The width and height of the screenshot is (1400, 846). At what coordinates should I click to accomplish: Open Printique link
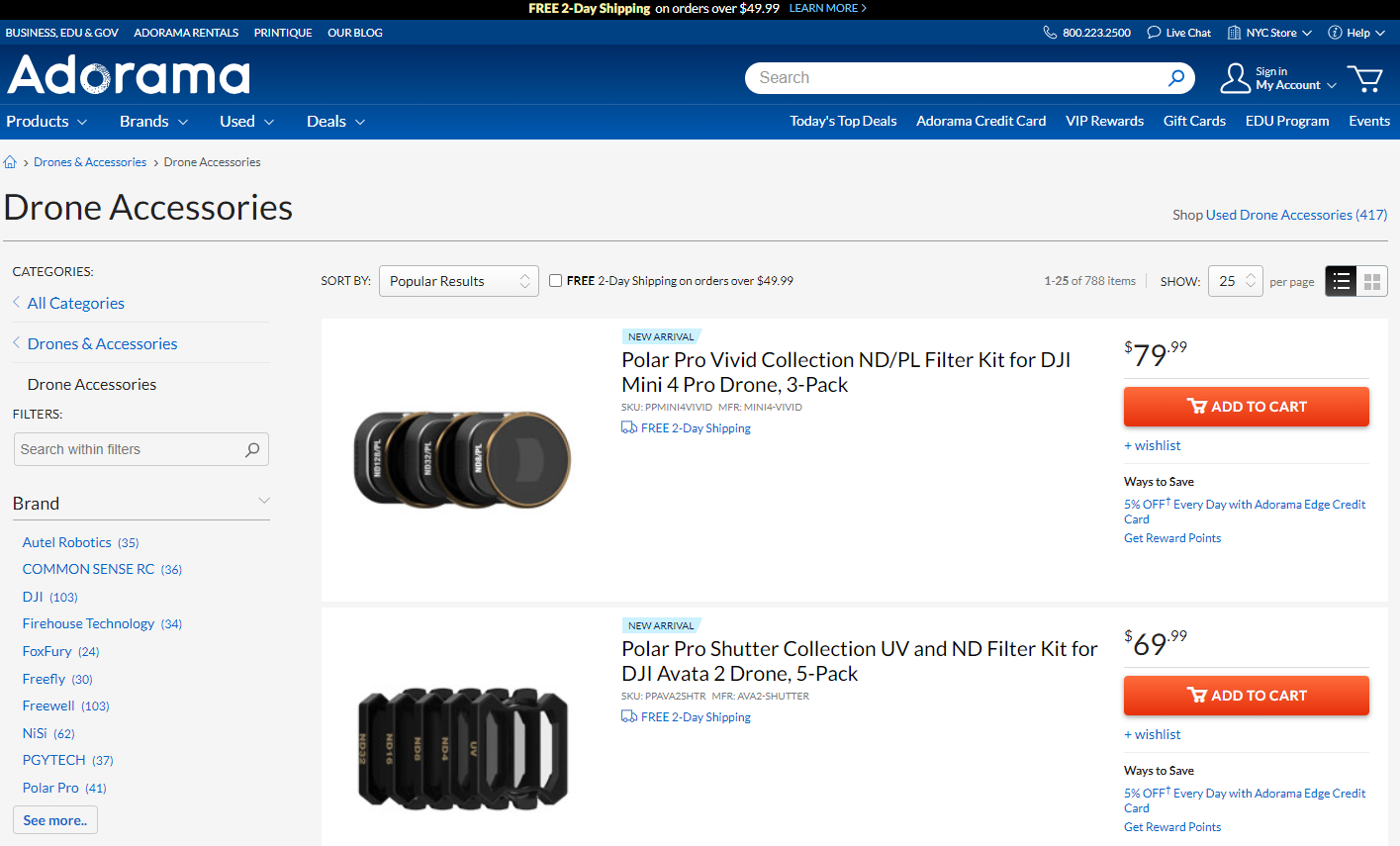(x=283, y=33)
